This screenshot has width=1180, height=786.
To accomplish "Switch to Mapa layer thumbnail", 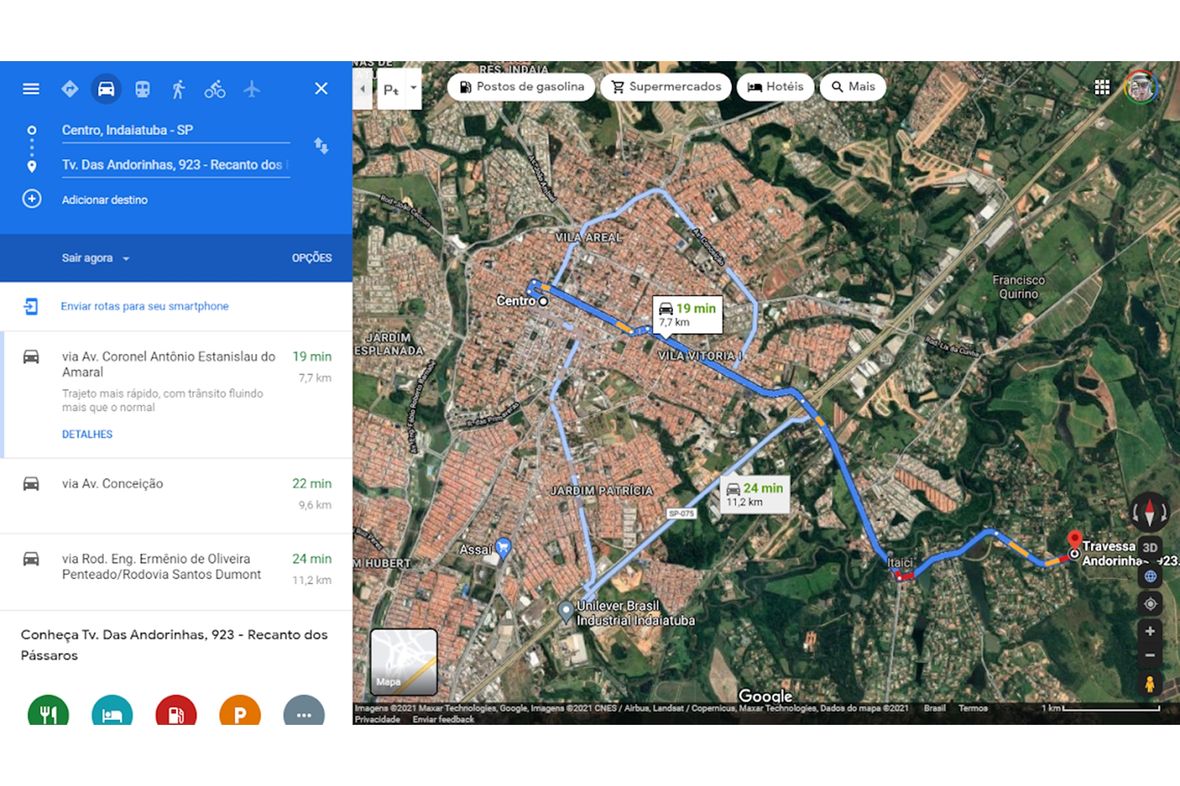I will click(x=404, y=661).
